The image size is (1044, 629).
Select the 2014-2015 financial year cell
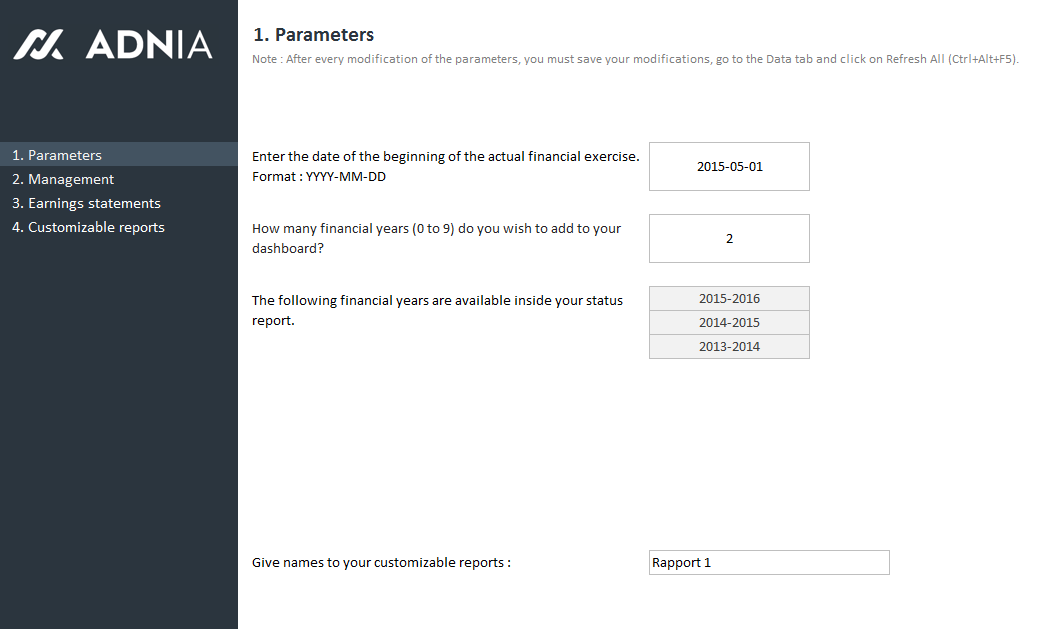point(729,322)
